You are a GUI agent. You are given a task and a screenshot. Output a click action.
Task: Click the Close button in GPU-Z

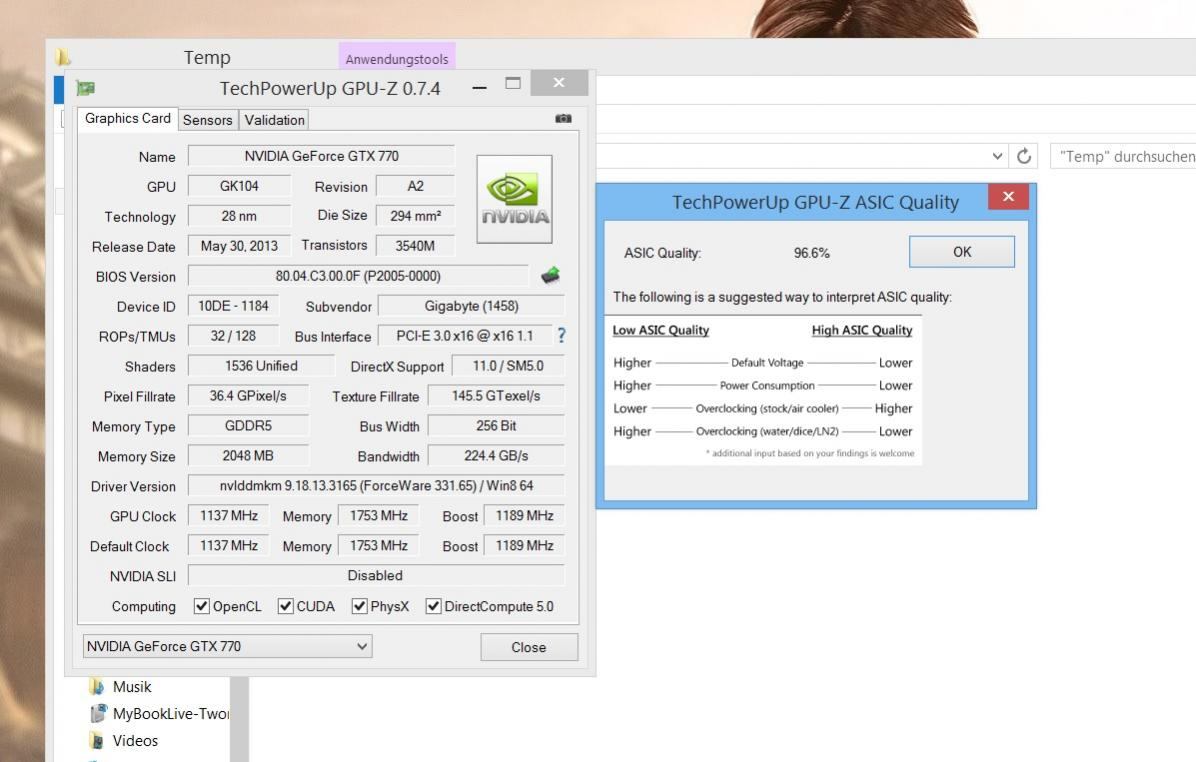[529, 647]
